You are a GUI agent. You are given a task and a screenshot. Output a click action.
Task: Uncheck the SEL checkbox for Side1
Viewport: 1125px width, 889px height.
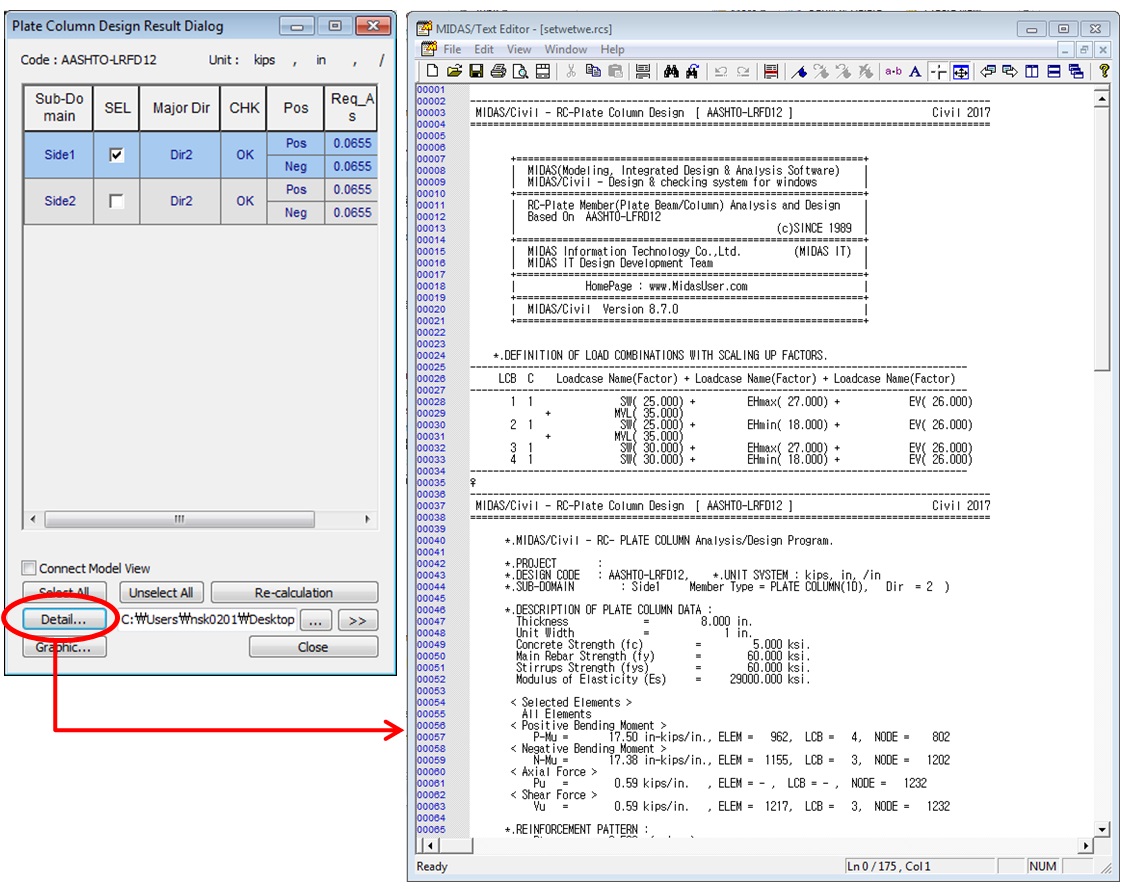(x=117, y=155)
